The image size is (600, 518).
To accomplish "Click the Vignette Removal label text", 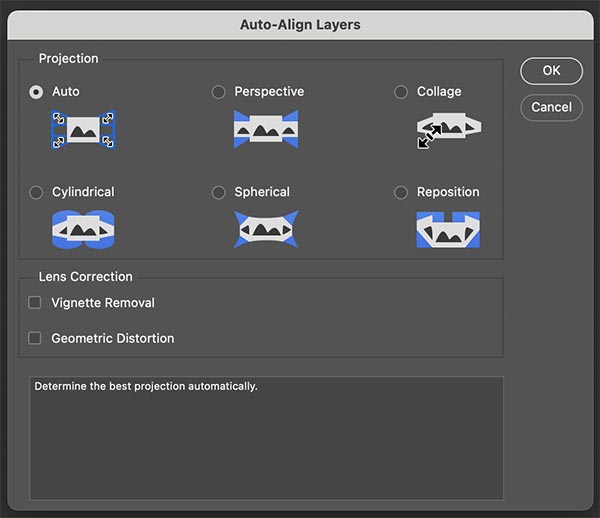I will coord(103,303).
